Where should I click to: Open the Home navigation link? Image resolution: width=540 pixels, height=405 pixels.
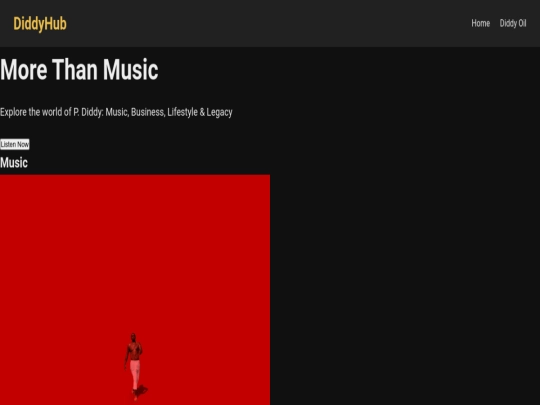click(480, 23)
